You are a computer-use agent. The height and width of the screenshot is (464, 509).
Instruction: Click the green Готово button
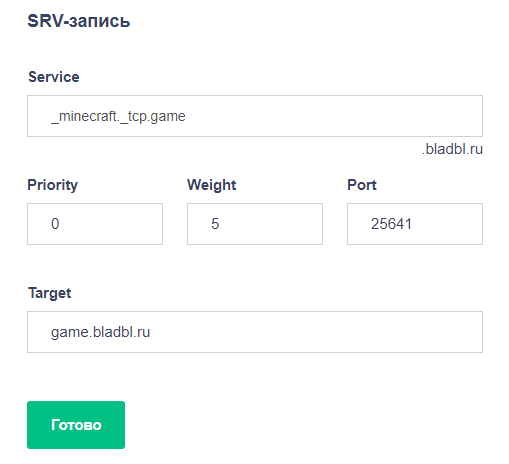click(x=76, y=425)
